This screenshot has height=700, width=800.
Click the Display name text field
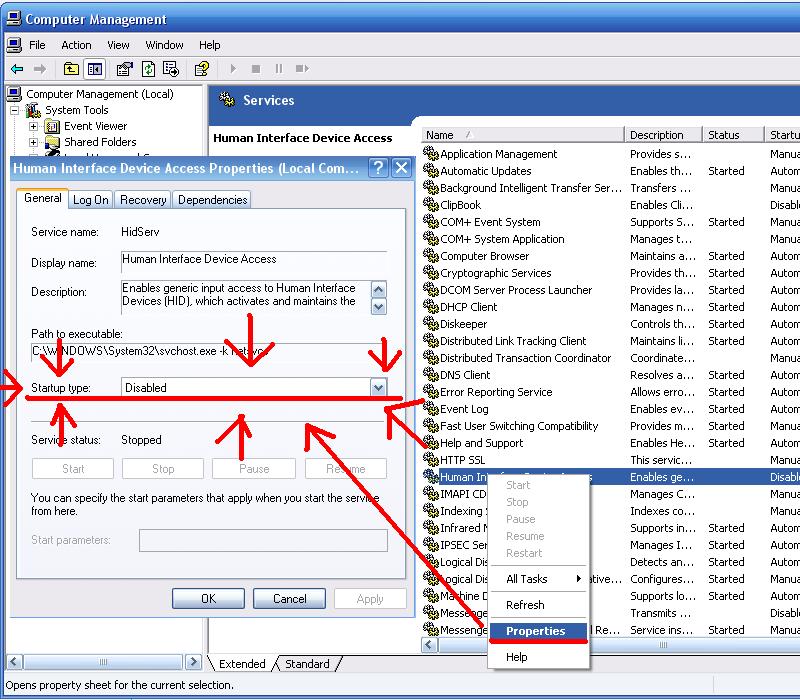pyautogui.click(x=254, y=260)
